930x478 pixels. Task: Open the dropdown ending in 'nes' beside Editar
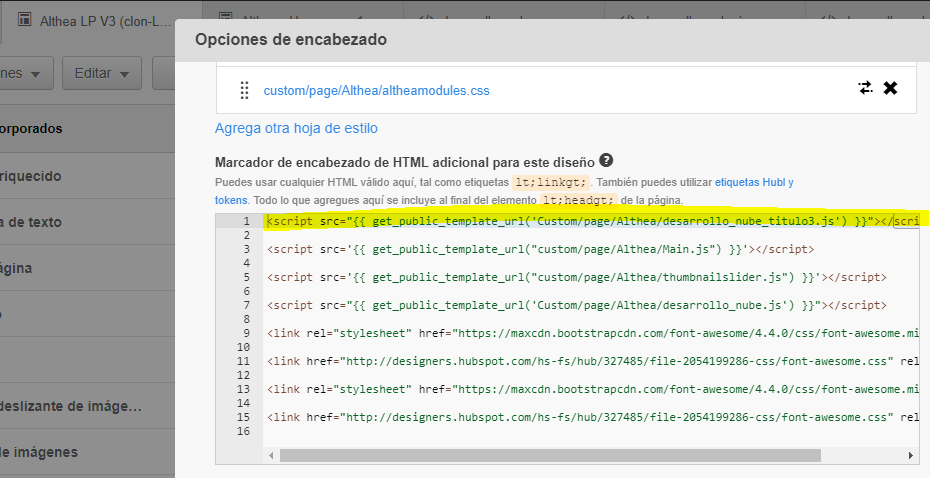pos(26,73)
